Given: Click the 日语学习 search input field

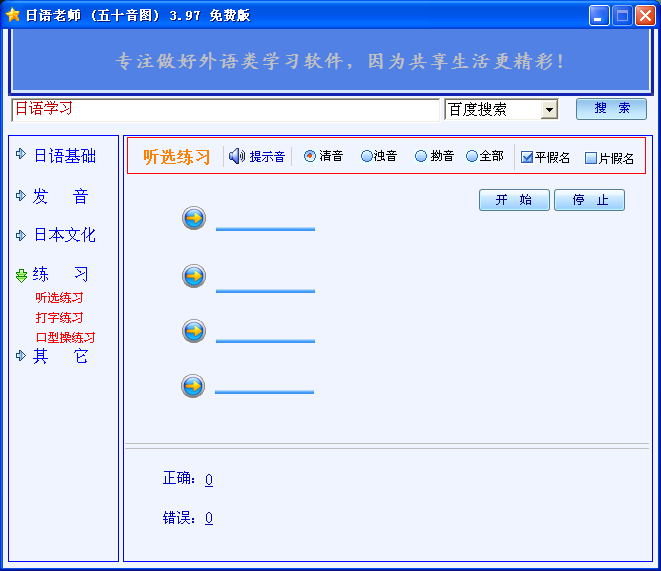Looking at the screenshot, I should point(226,110).
